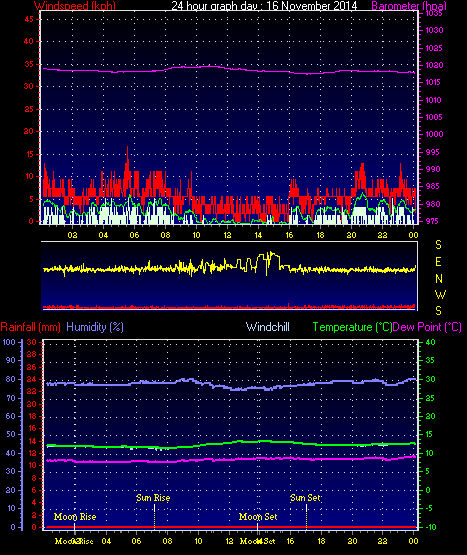The width and height of the screenshot is (467, 555).
Task: Click value 25 on the windspeed axis
Action: tap(29, 109)
